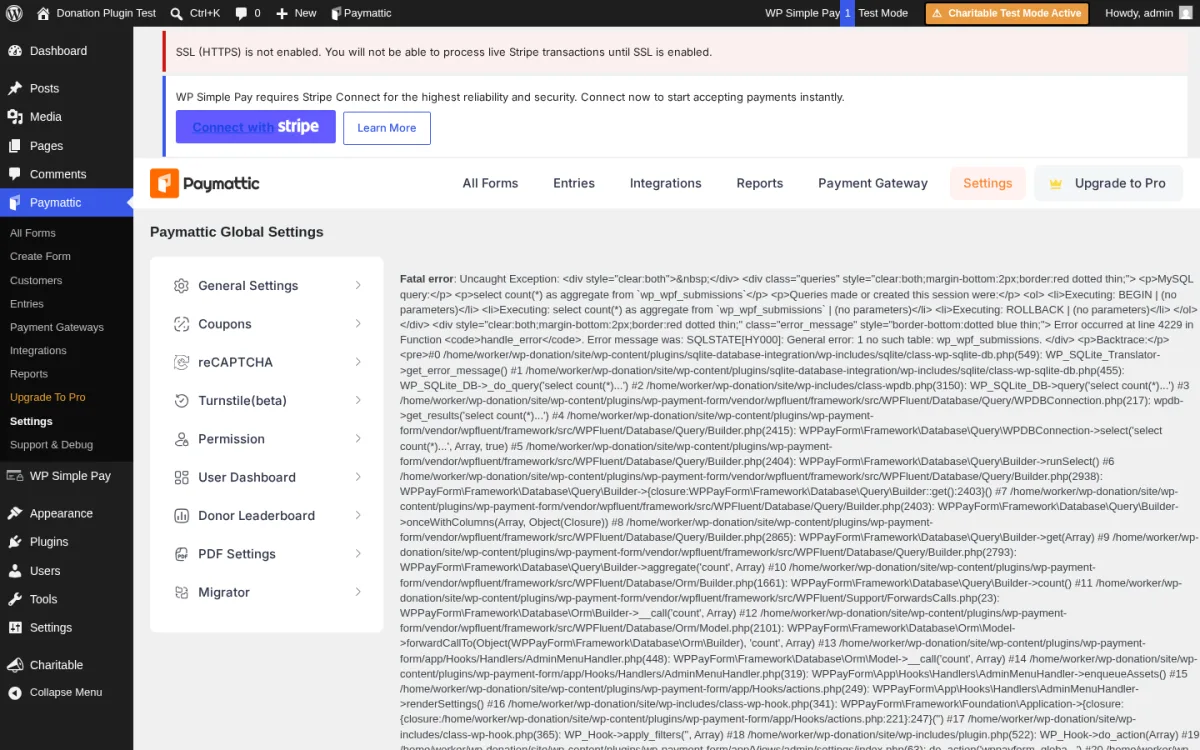Open Create Form submenu link

click(40, 257)
